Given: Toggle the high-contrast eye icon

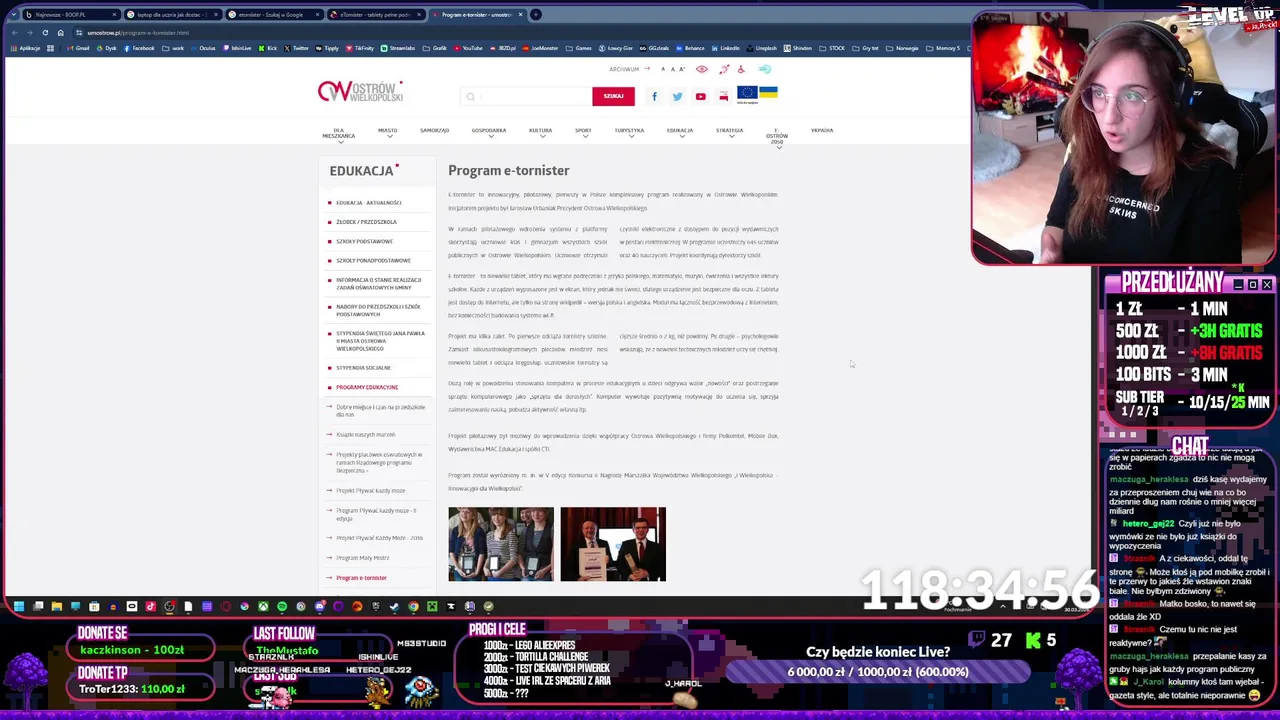Looking at the screenshot, I should pos(701,69).
